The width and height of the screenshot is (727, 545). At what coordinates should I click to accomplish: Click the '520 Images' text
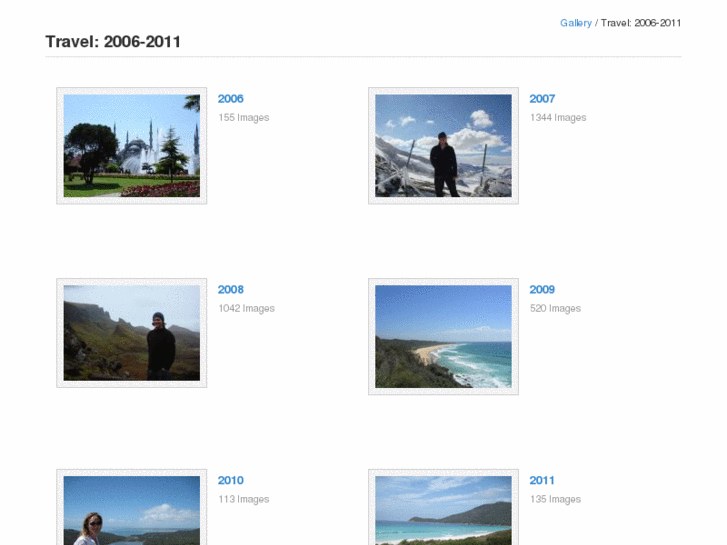tap(555, 308)
